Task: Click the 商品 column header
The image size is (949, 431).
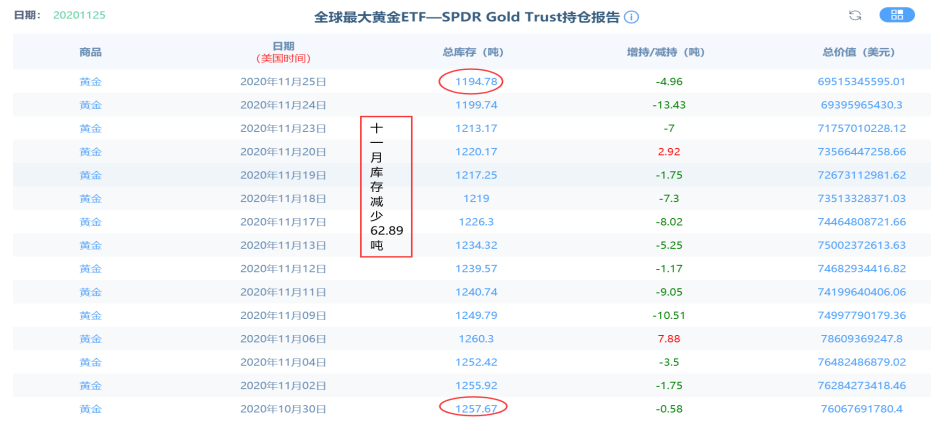Action: [90, 52]
